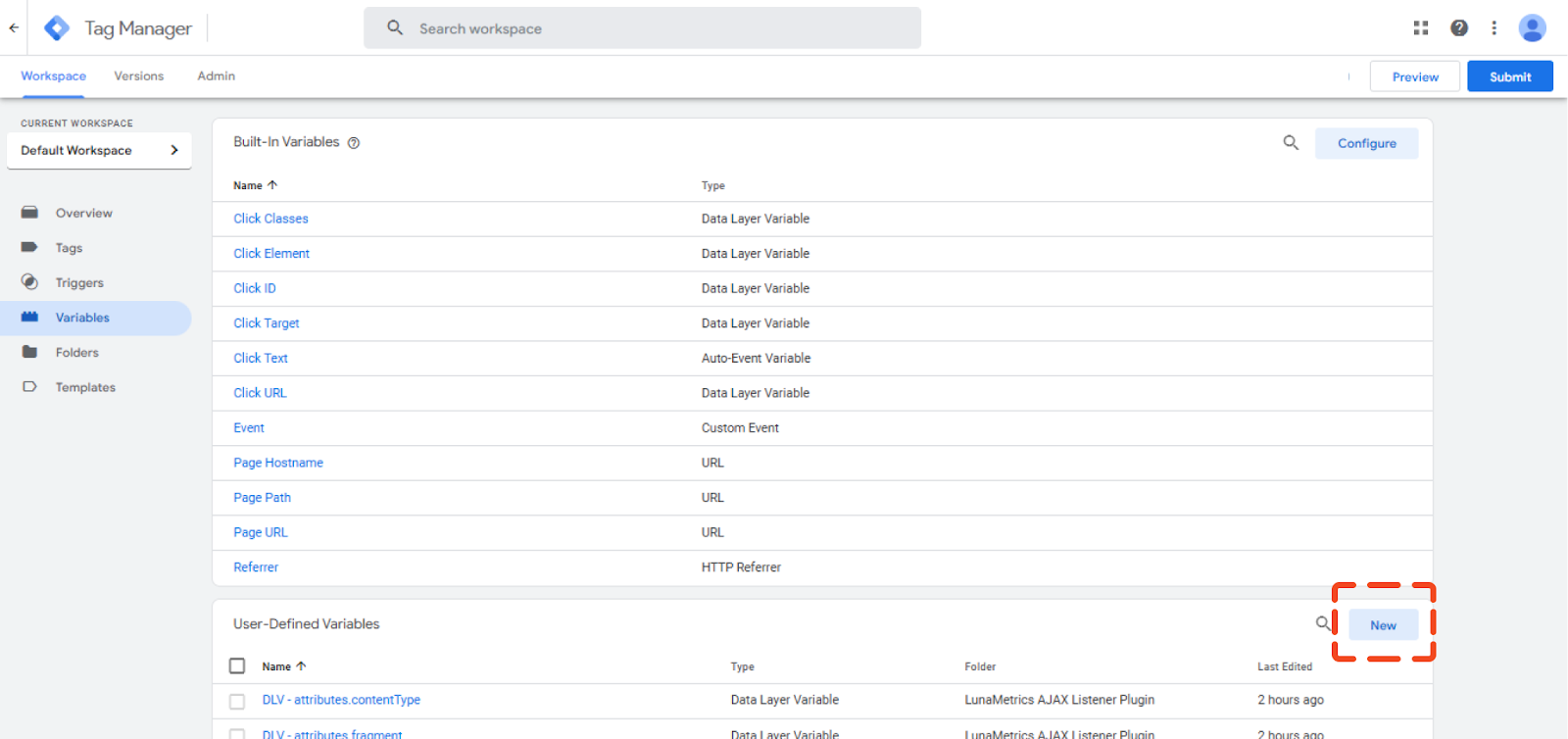Click the back arrow icon

click(x=14, y=28)
